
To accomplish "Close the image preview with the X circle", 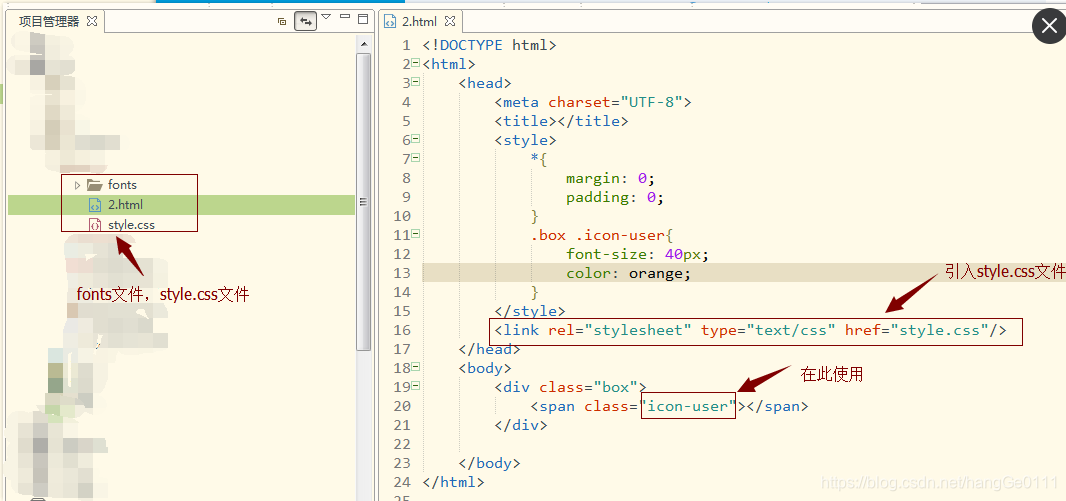I will pyautogui.click(x=1048, y=27).
